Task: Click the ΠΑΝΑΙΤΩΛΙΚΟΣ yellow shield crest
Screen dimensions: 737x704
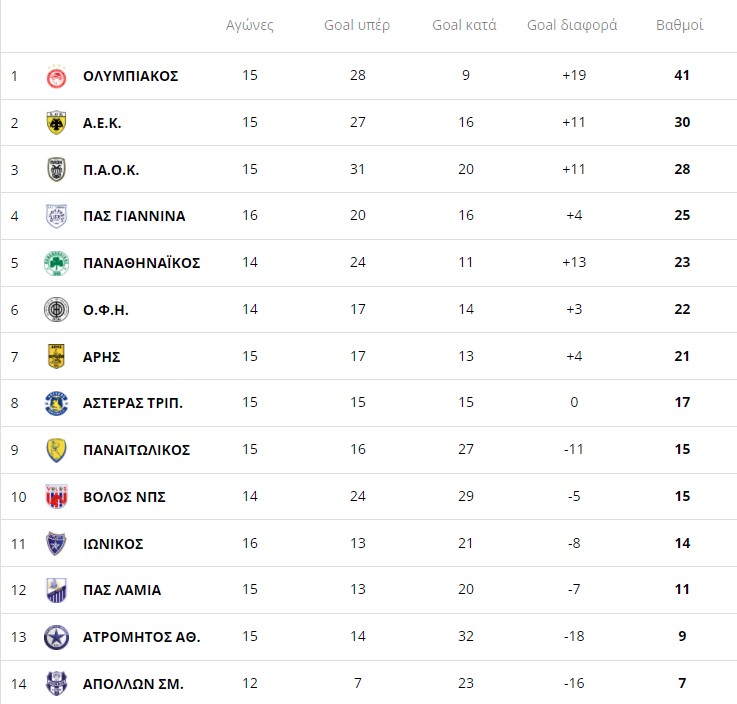Action: (57, 450)
